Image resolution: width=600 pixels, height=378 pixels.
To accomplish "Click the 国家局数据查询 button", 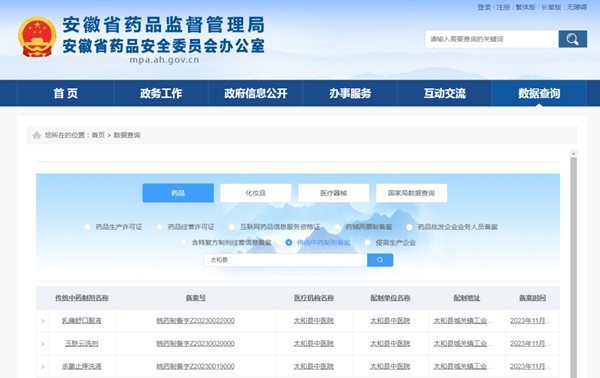I will click(x=411, y=193).
